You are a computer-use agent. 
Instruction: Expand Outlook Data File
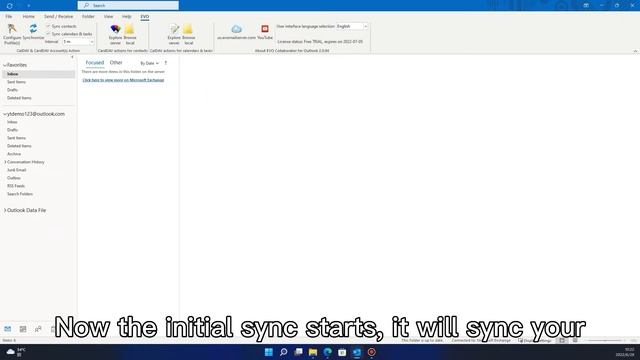click(5, 210)
